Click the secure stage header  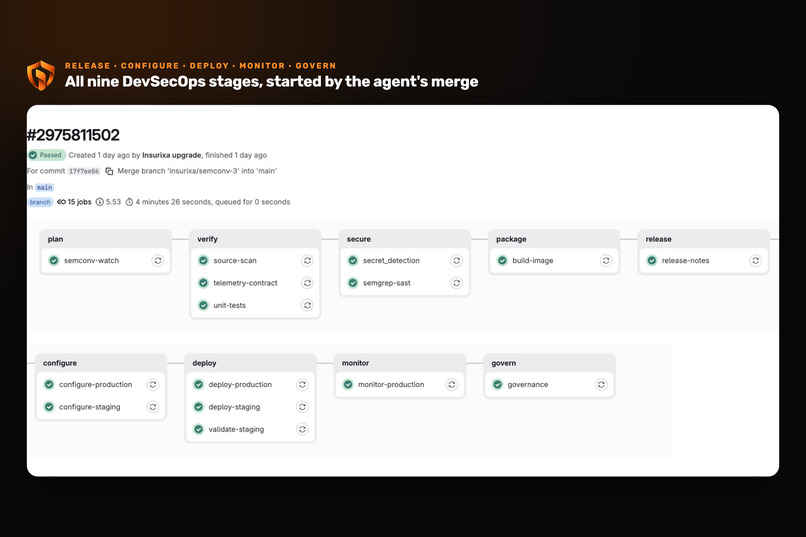pos(405,239)
